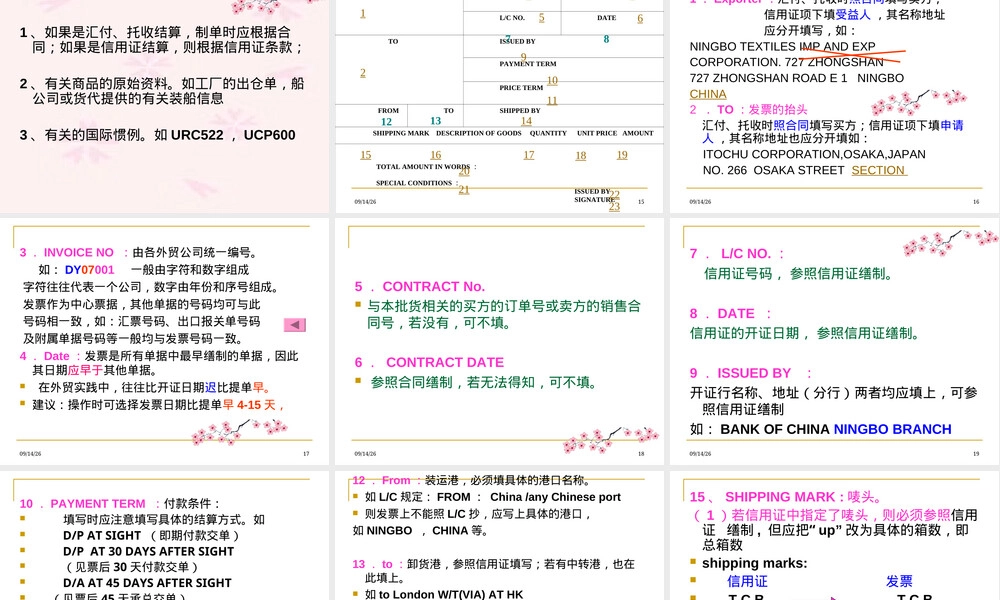Click 'ITOCHU CORPORATION,OSAKA,JAPAN' text

(814, 154)
